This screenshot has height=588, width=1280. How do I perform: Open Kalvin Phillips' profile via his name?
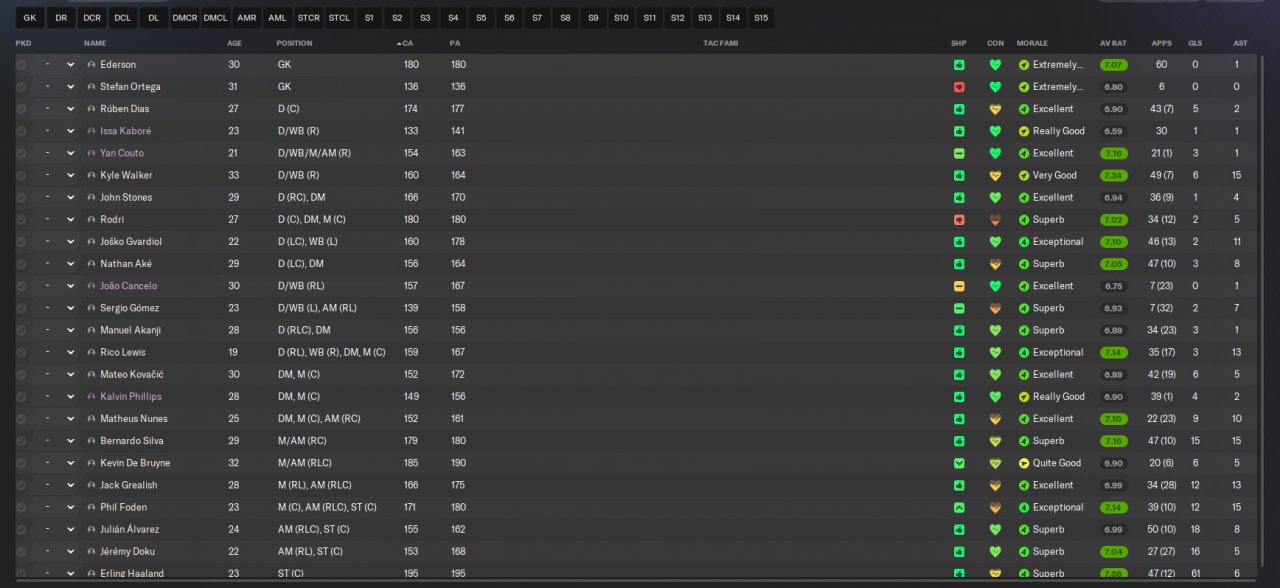[x=130, y=397]
